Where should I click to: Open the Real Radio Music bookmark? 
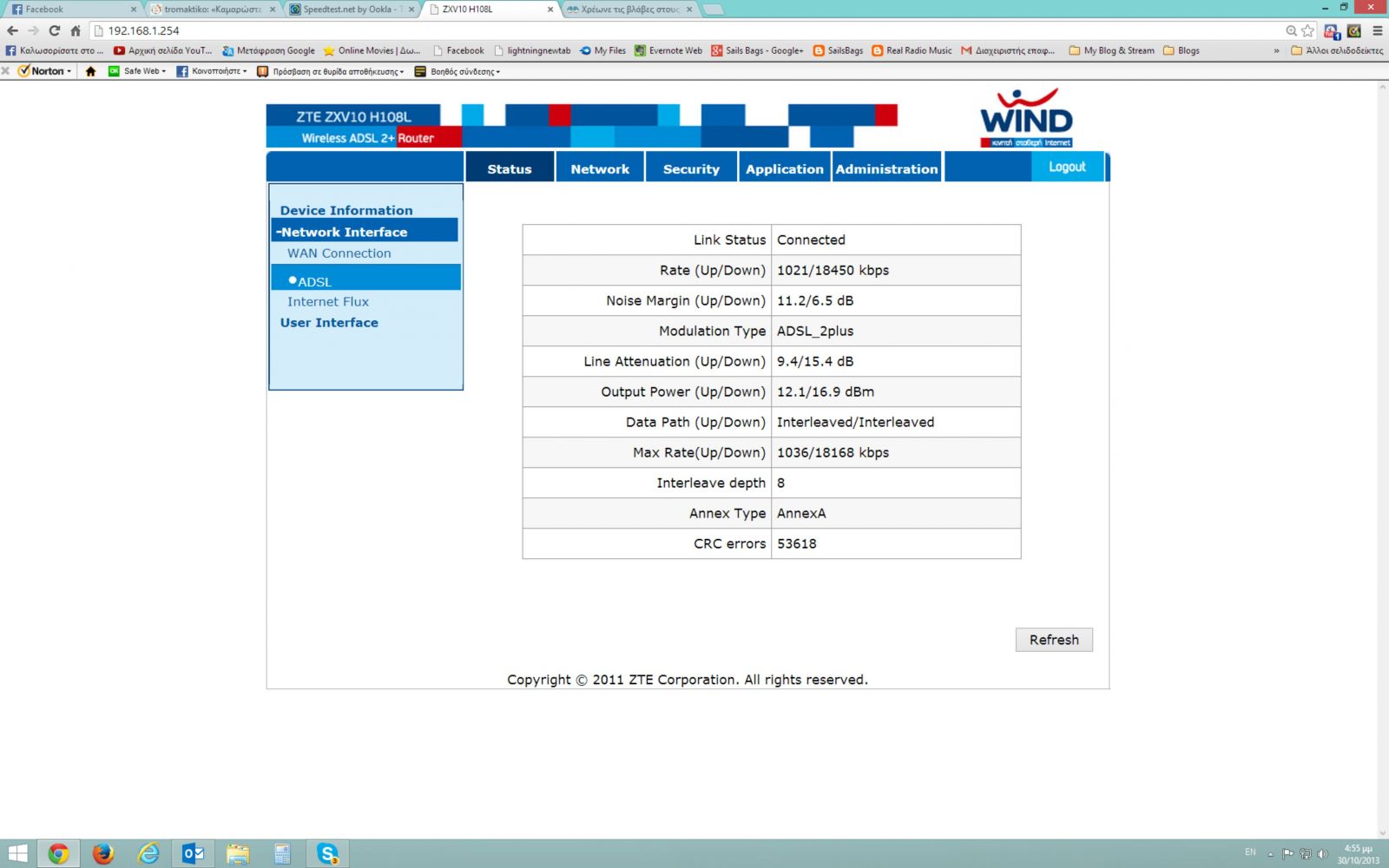pos(912,50)
